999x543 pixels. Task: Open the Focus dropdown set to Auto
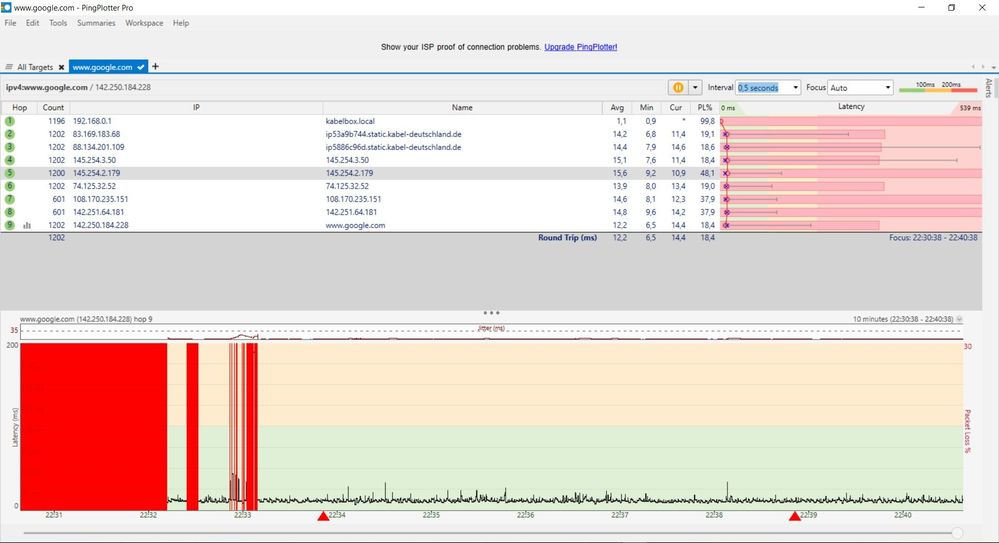click(x=885, y=88)
